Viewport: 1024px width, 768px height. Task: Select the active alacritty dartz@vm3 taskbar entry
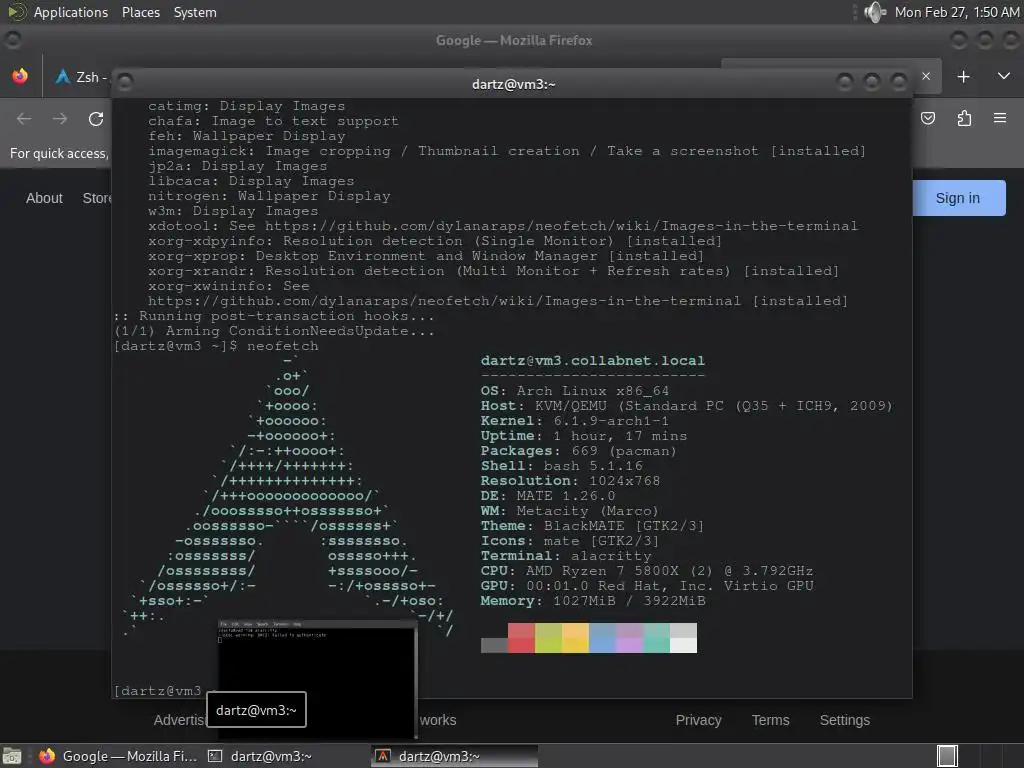[455, 756]
